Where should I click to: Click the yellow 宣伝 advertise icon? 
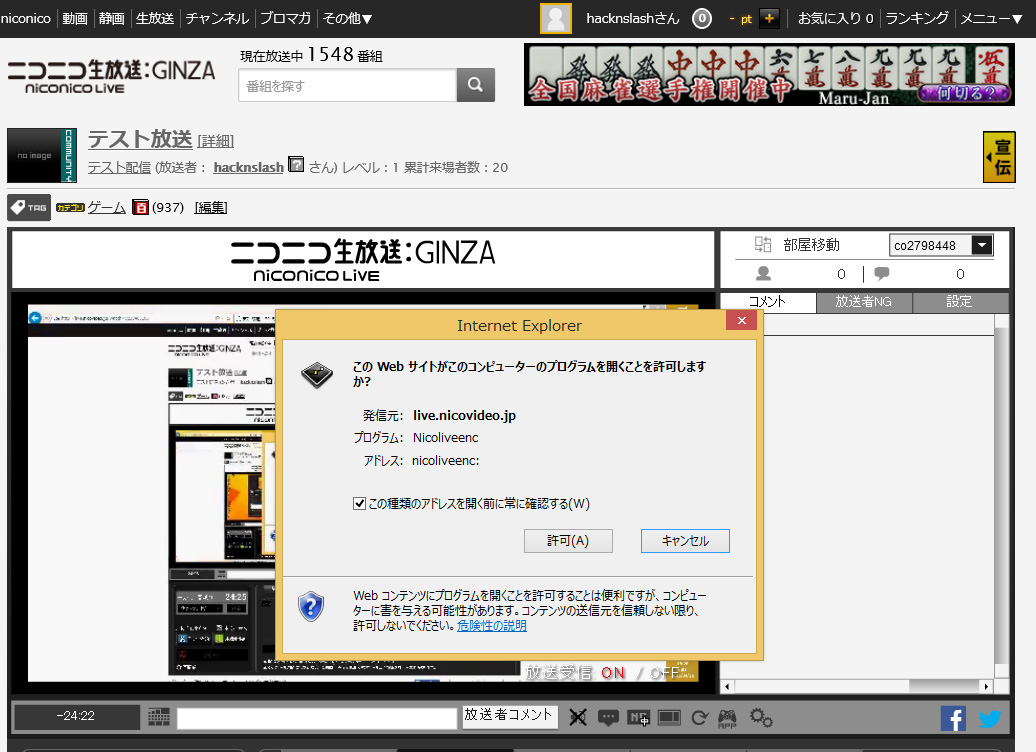point(999,157)
